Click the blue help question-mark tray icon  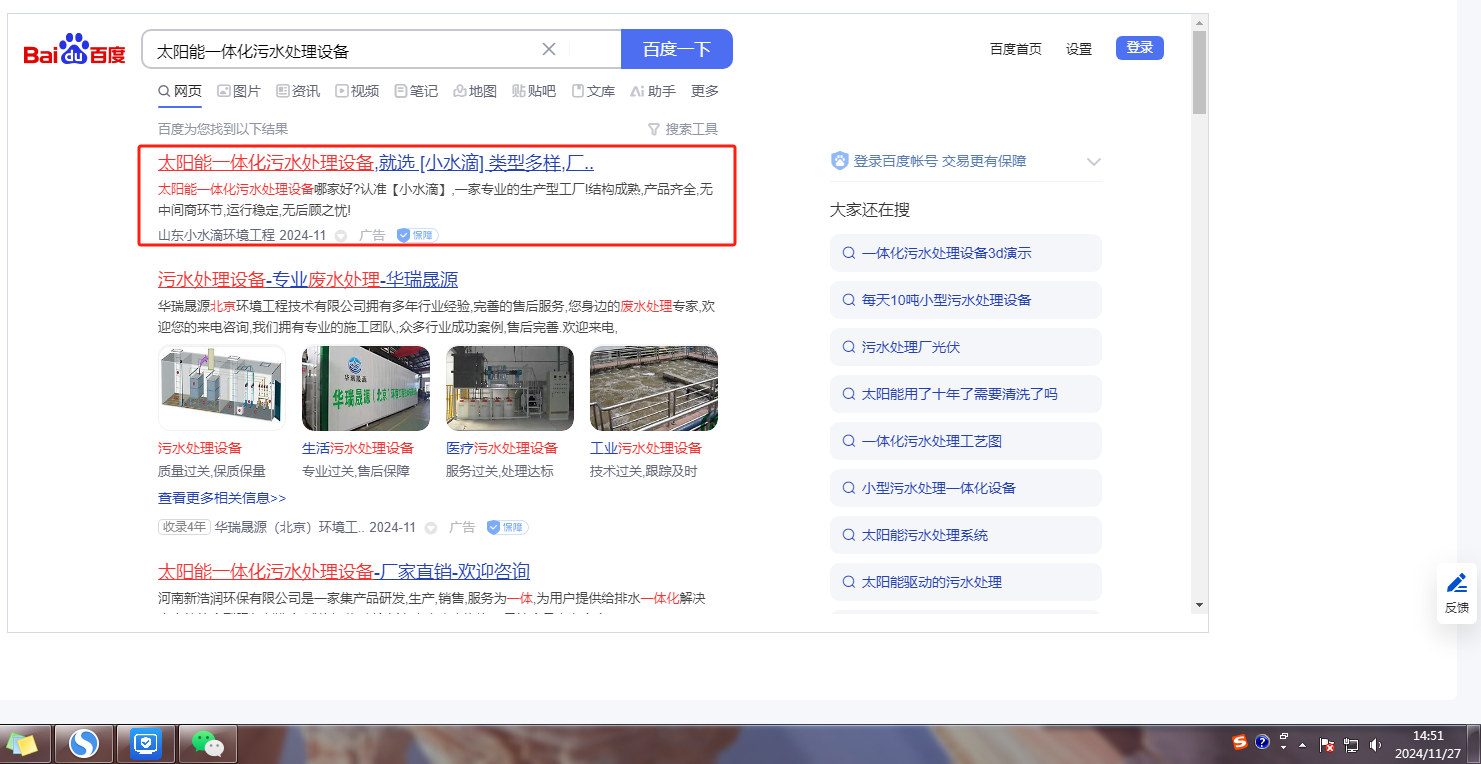[1262, 742]
